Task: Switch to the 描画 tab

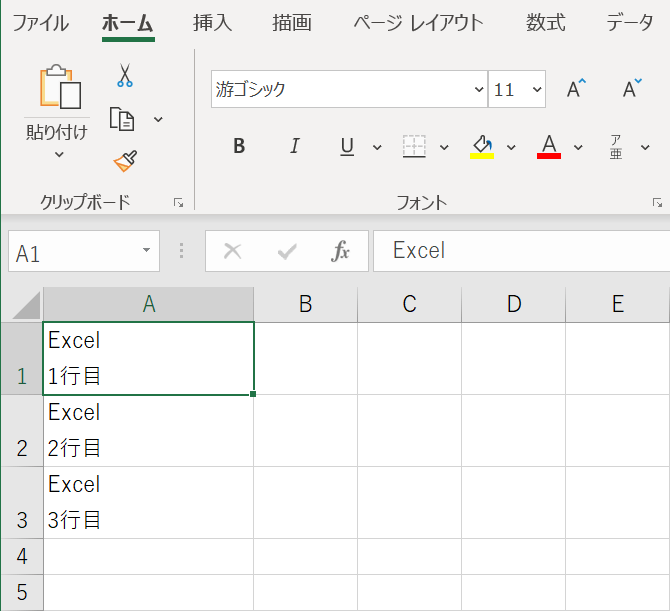Action: [292, 23]
